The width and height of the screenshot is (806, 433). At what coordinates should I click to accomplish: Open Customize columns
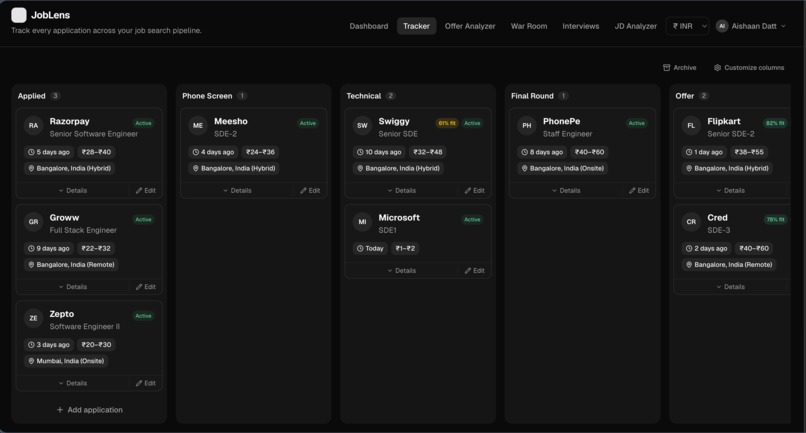click(x=749, y=67)
